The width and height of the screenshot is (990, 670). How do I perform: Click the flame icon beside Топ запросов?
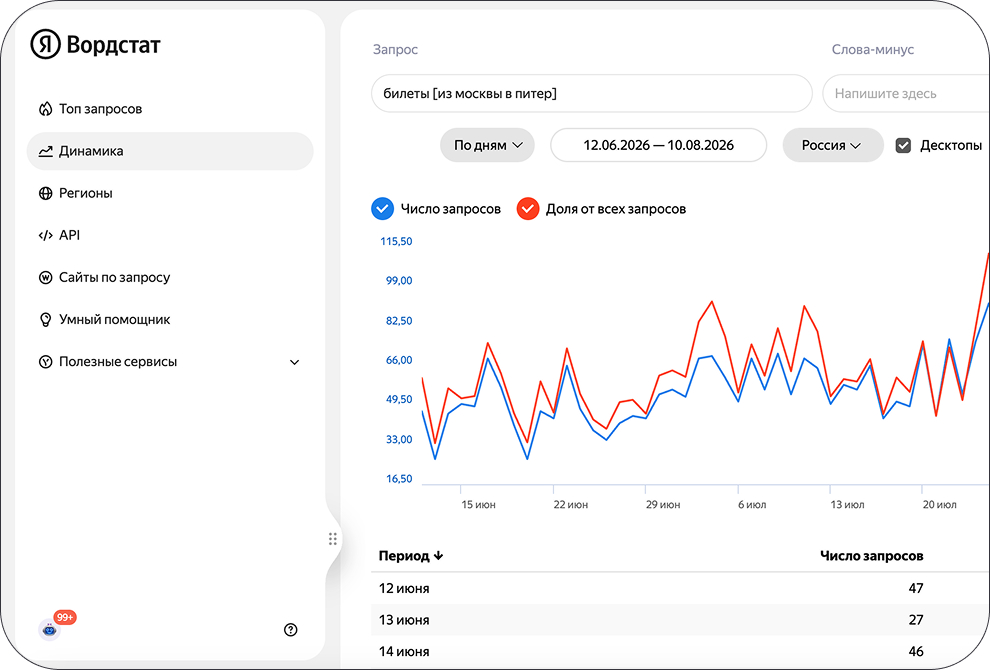45,109
